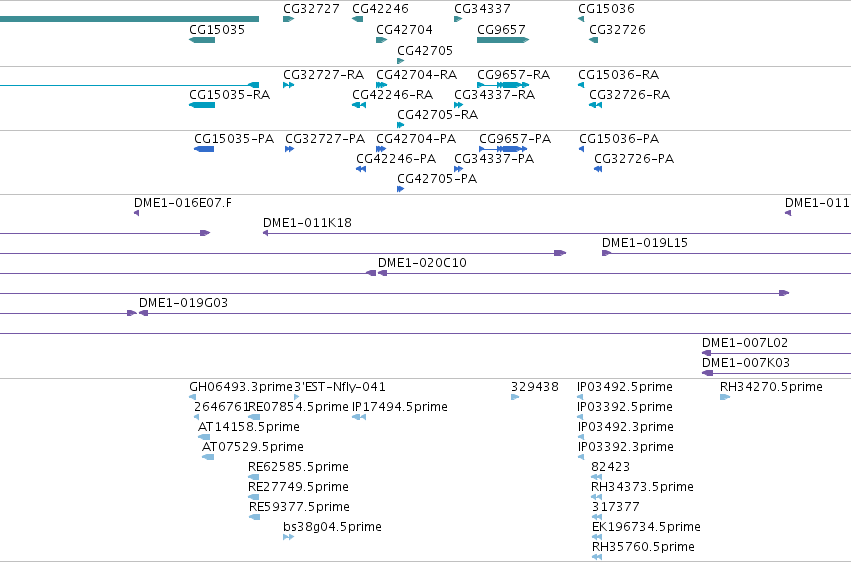Select the DME1-019G03 BAC feature
The height and width of the screenshot is (562, 851).
click(x=495, y=313)
